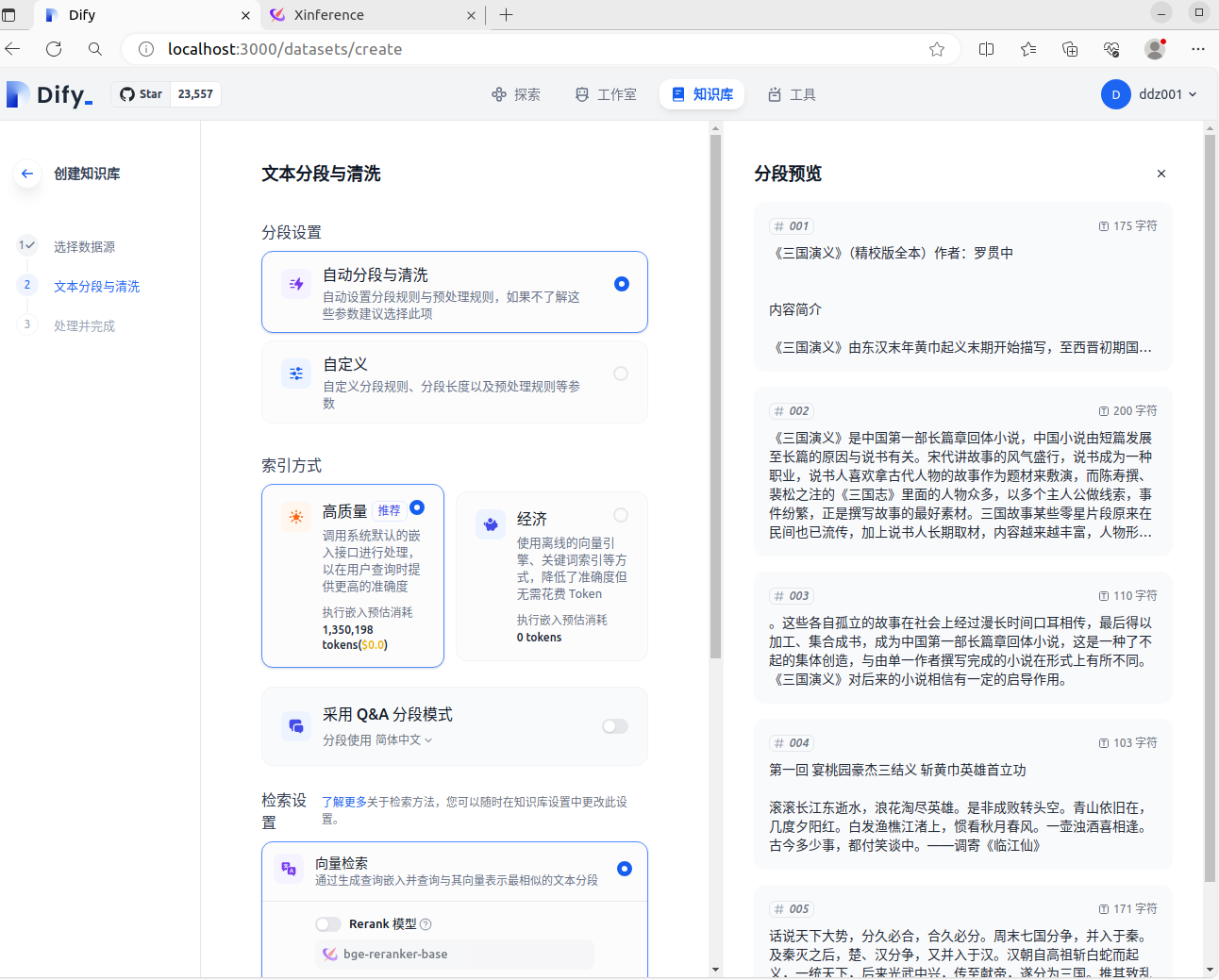The image size is (1219, 980).
Task: Bookmark page with star icon
Action: [937, 49]
